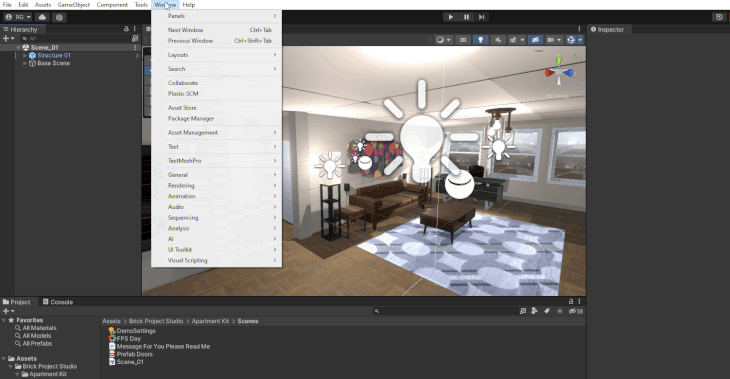Toggle Gizmos in the Scene view
Viewport: 730px width, 379px height.
(571, 40)
